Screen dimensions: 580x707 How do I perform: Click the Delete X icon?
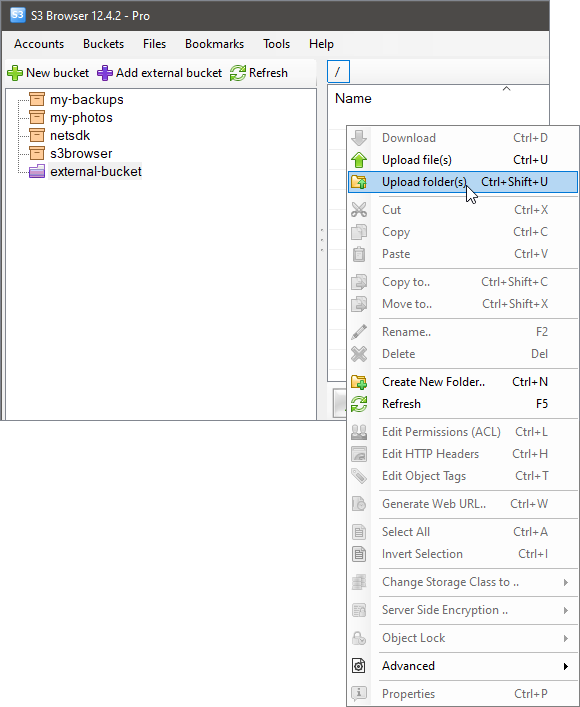click(359, 354)
